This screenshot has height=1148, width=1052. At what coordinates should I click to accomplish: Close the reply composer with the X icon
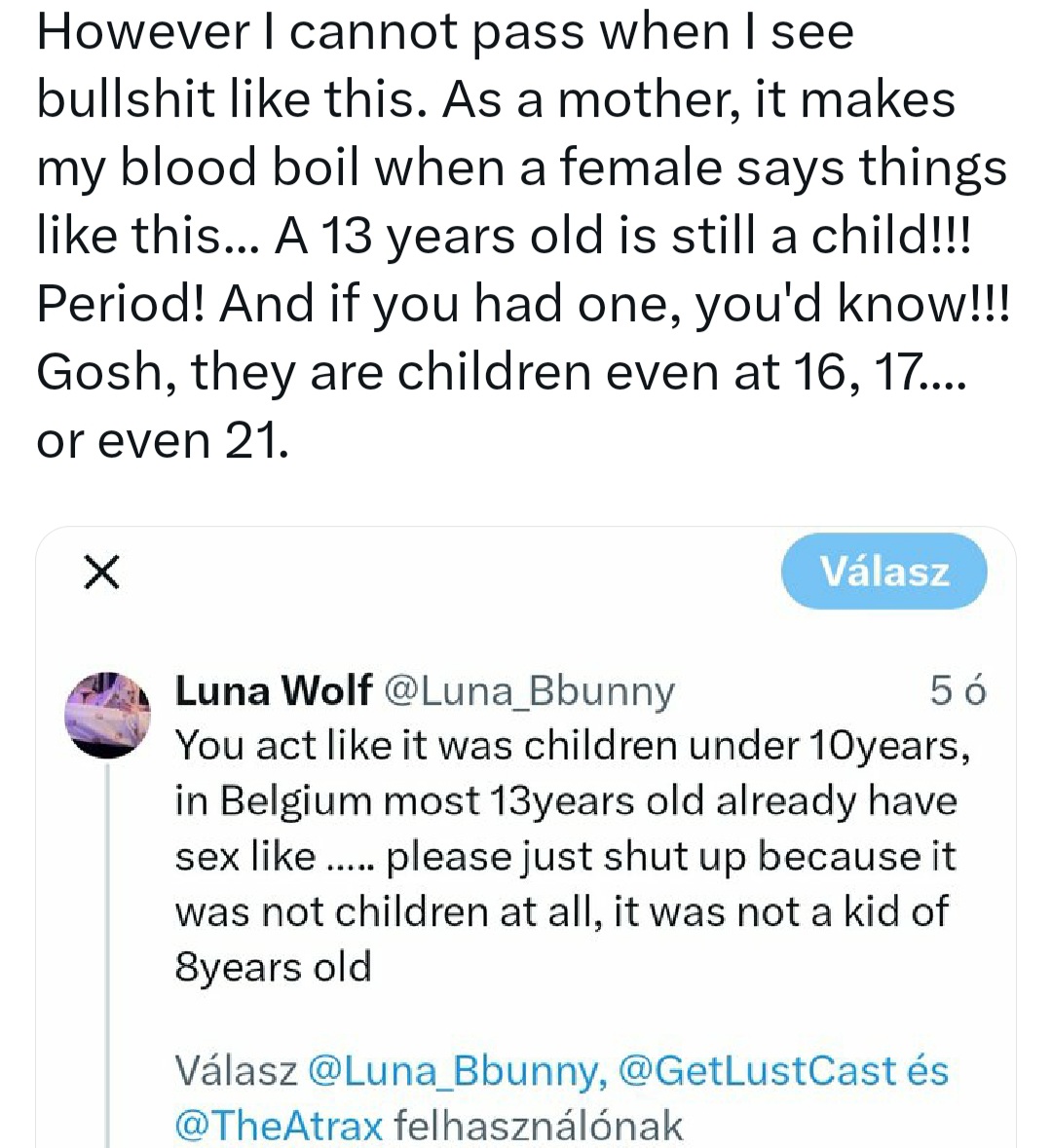101,573
